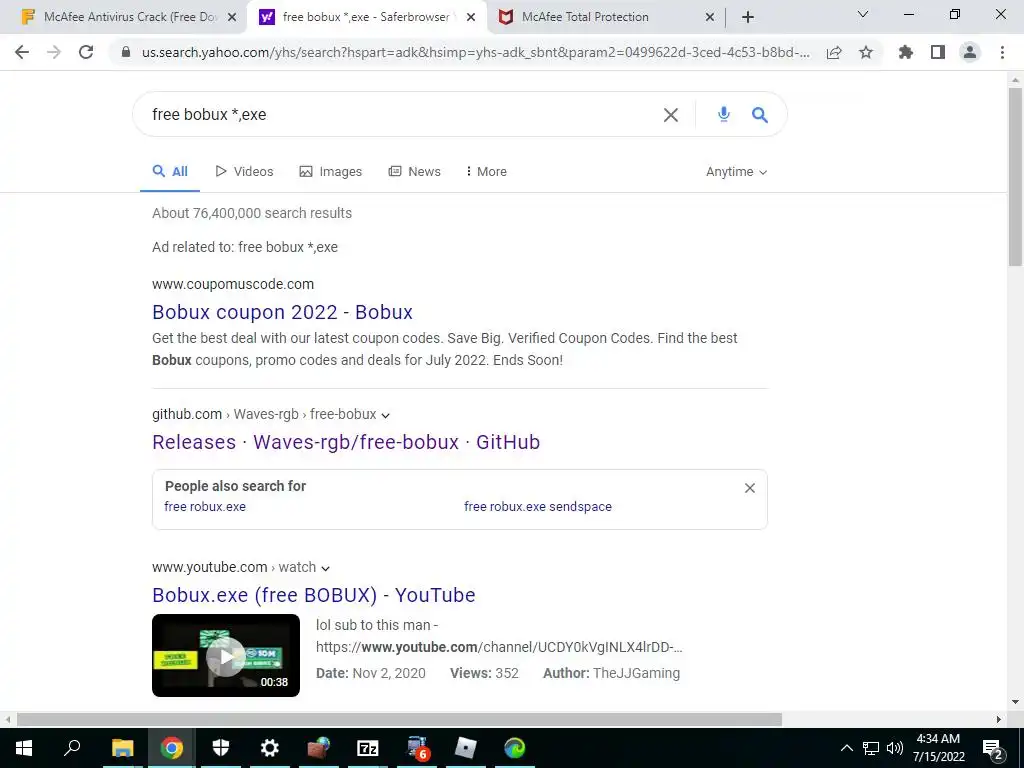The width and height of the screenshot is (1024, 768).
Task: Open taskbar app with 6 badge
Action: (417, 748)
